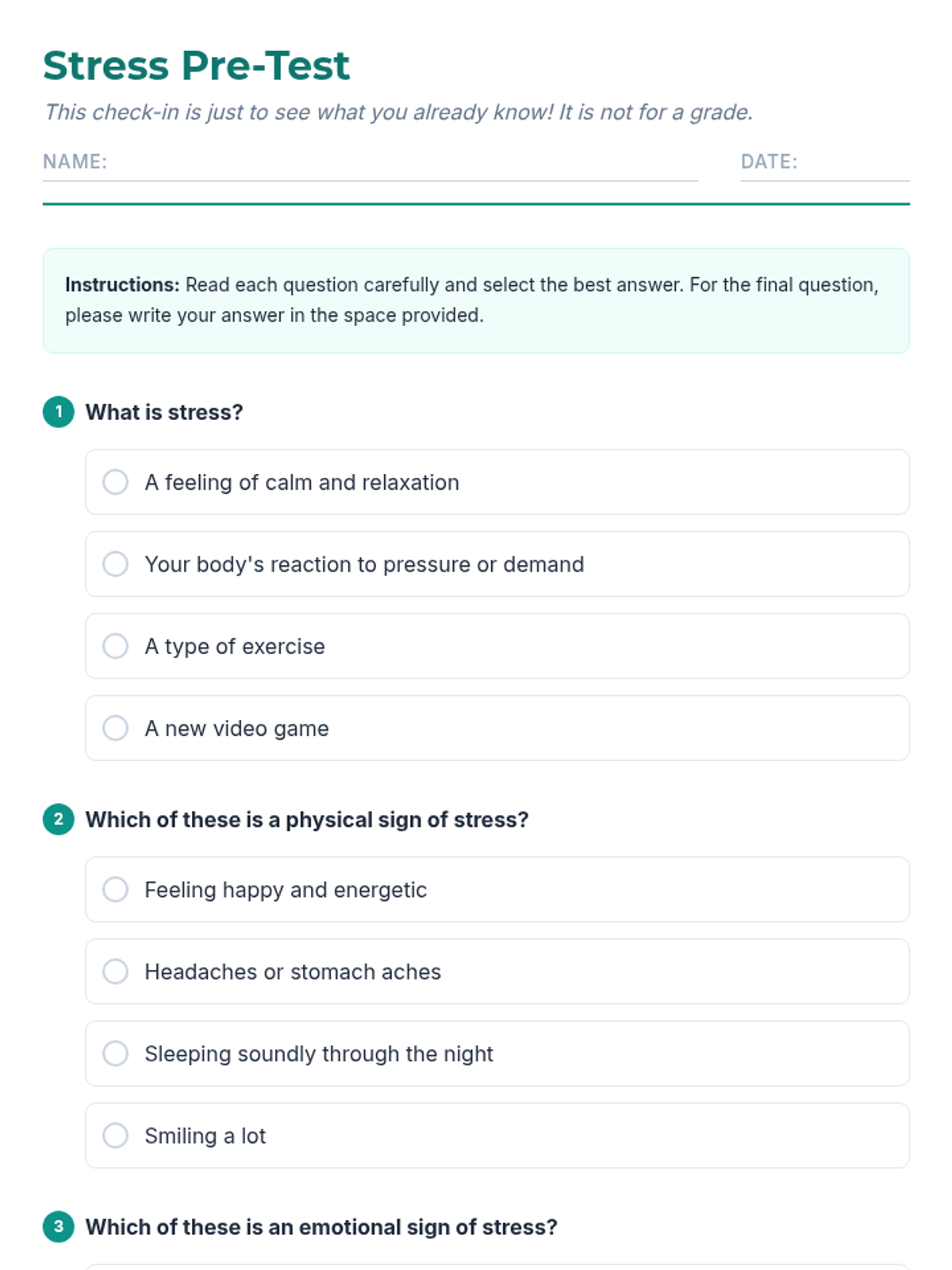The image size is (952, 1270).
Task: Click the question 2 number badge
Action: pos(59,819)
